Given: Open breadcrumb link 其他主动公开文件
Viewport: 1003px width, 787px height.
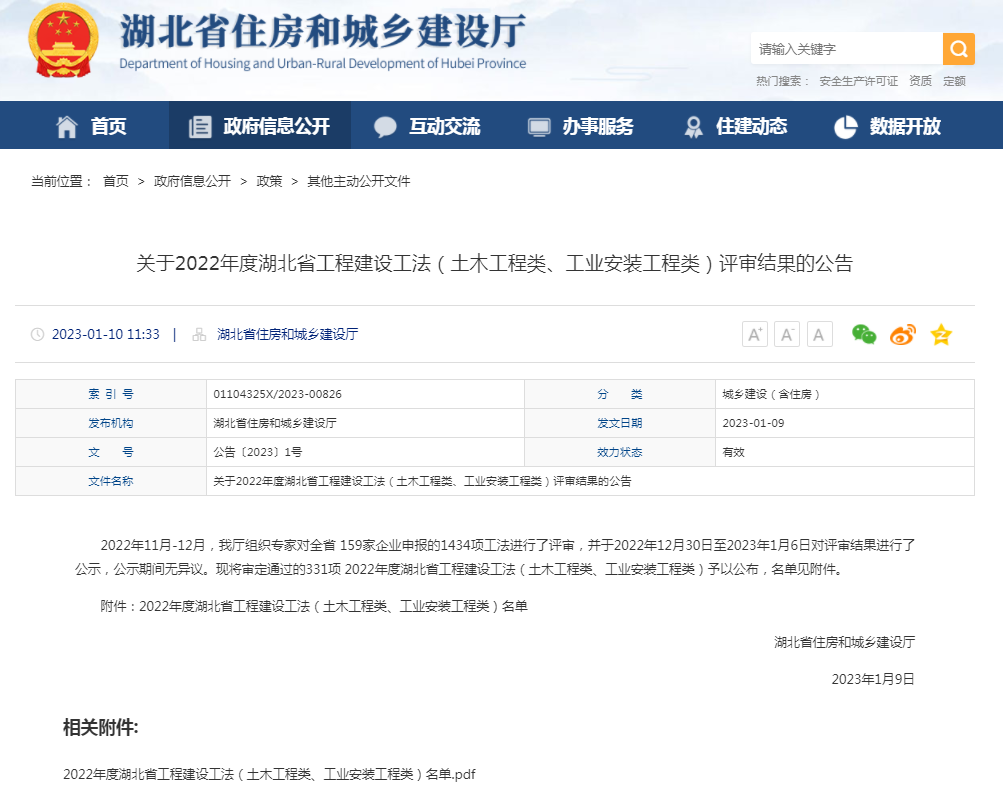Looking at the screenshot, I should [x=358, y=181].
